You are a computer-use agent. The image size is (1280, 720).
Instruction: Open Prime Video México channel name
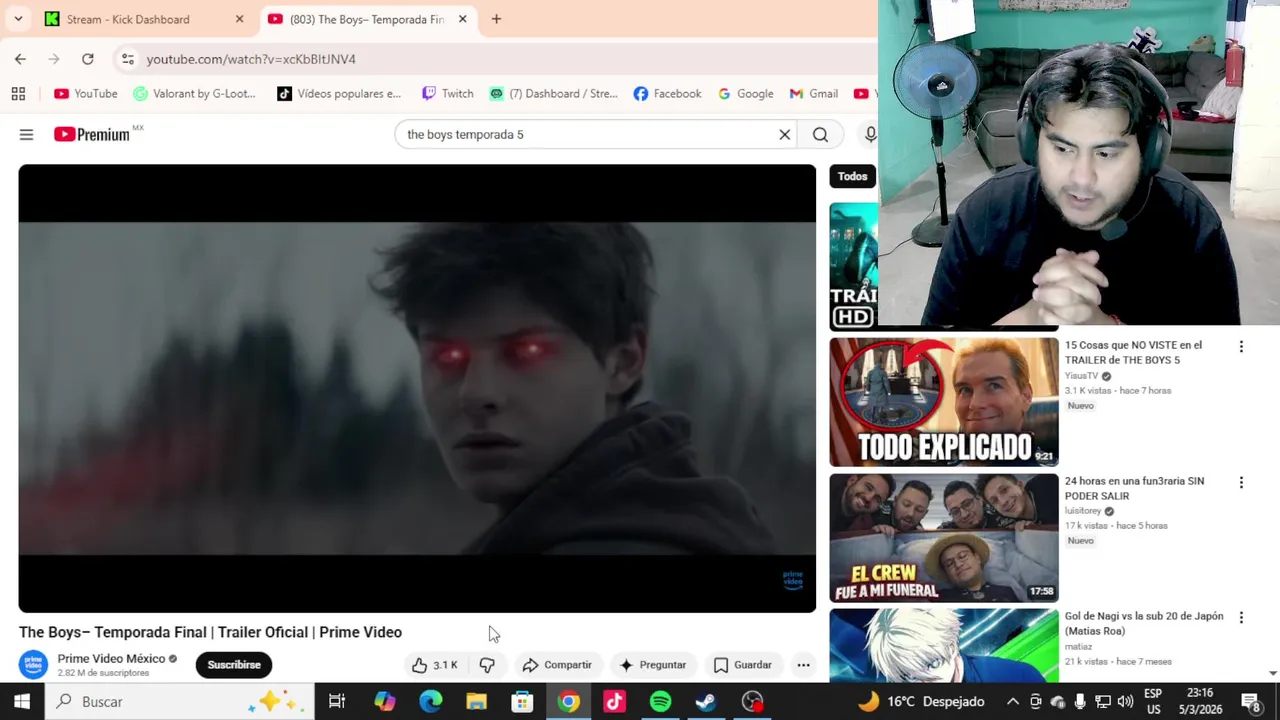[111, 659]
